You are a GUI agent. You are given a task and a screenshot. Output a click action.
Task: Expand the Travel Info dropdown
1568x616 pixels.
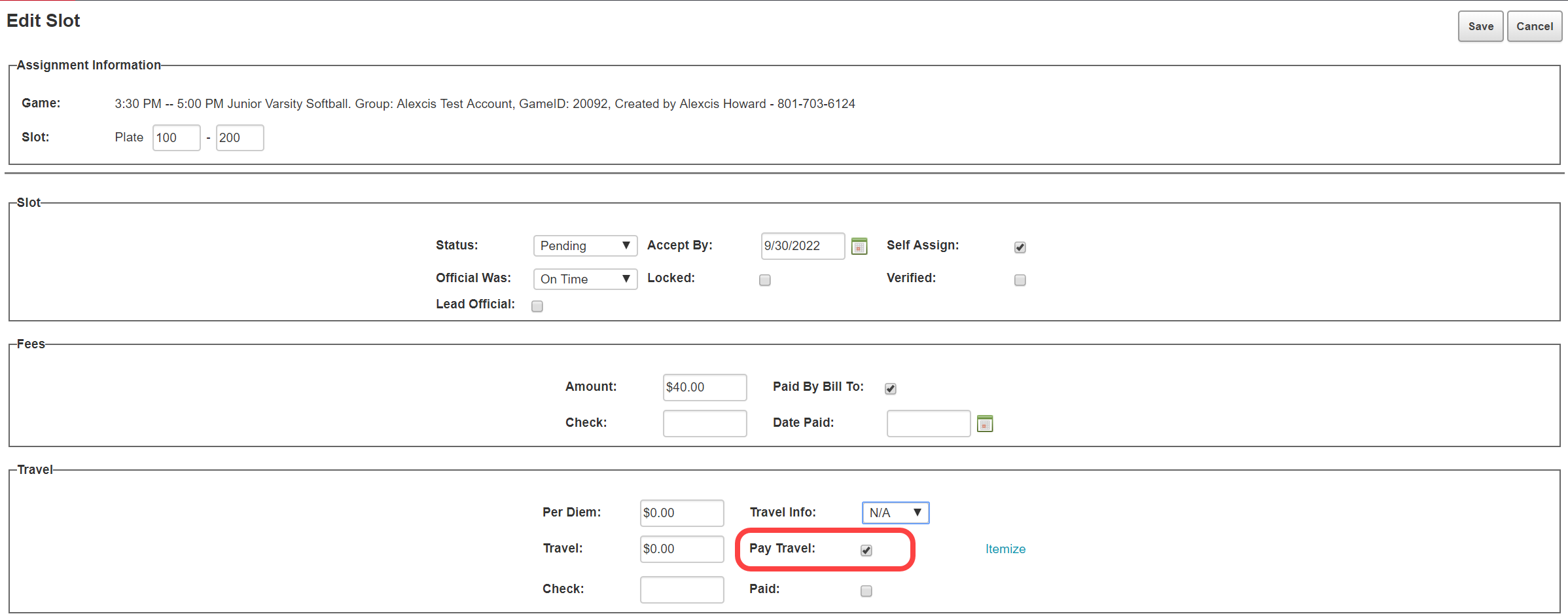point(895,513)
